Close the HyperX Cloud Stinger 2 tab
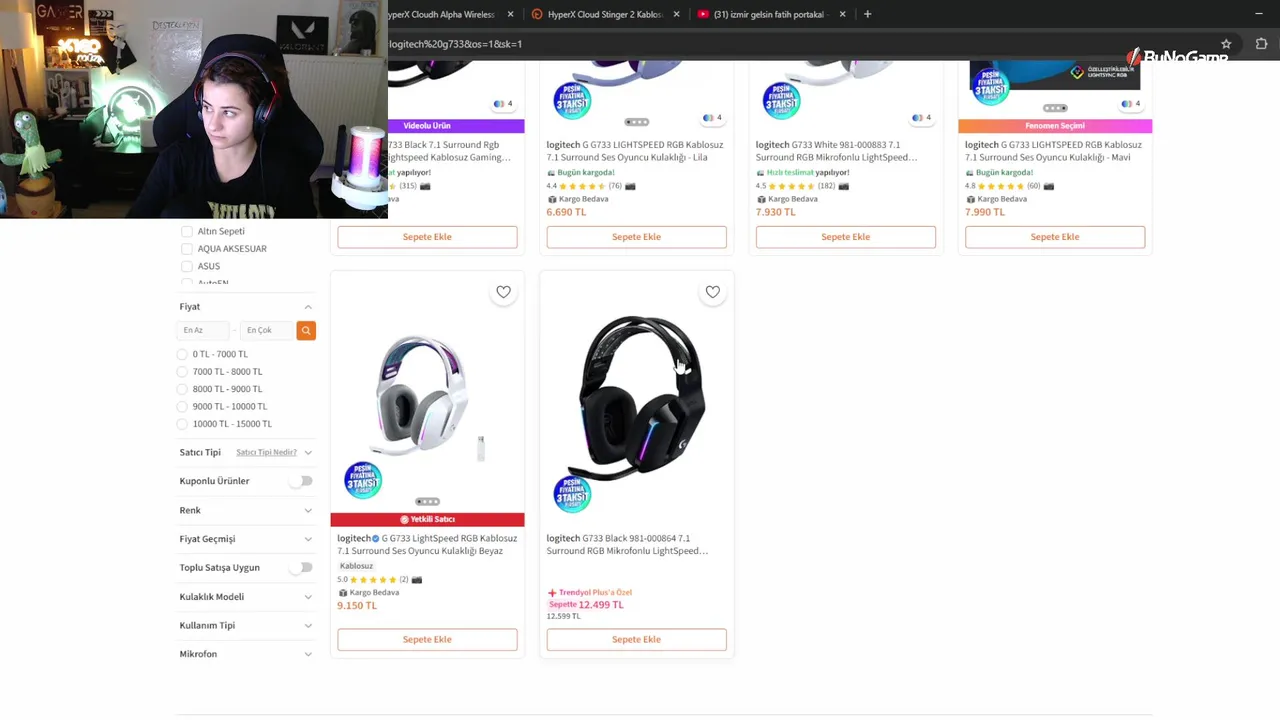The height and width of the screenshot is (720, 1280). (677, 14)
